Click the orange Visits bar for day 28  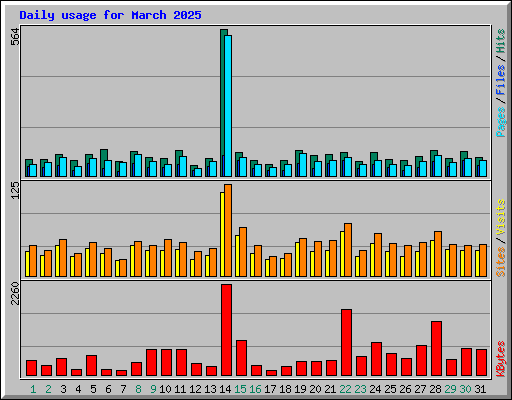[x=438, y=254]
